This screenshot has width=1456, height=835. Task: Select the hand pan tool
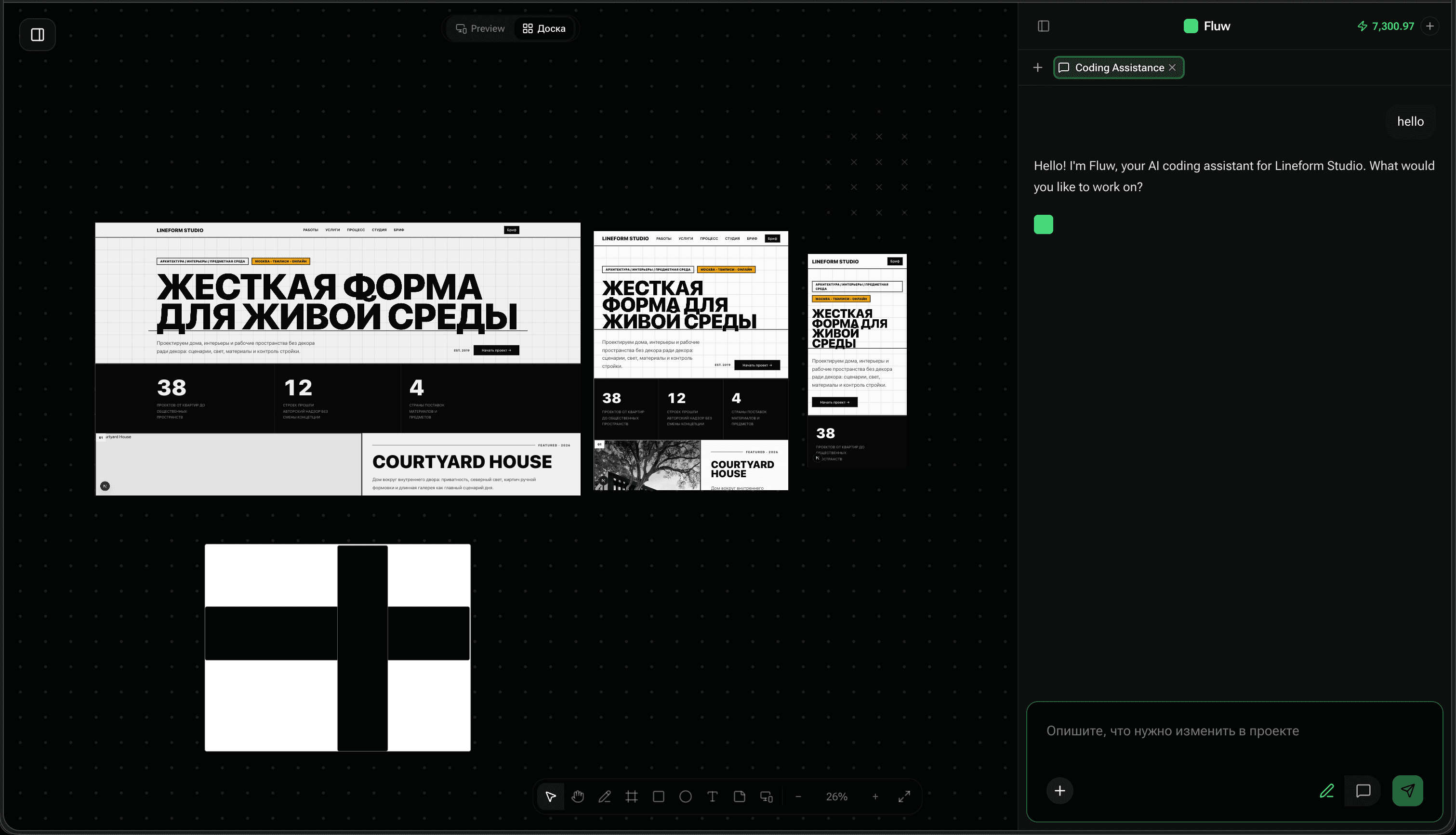coord(578,796)
